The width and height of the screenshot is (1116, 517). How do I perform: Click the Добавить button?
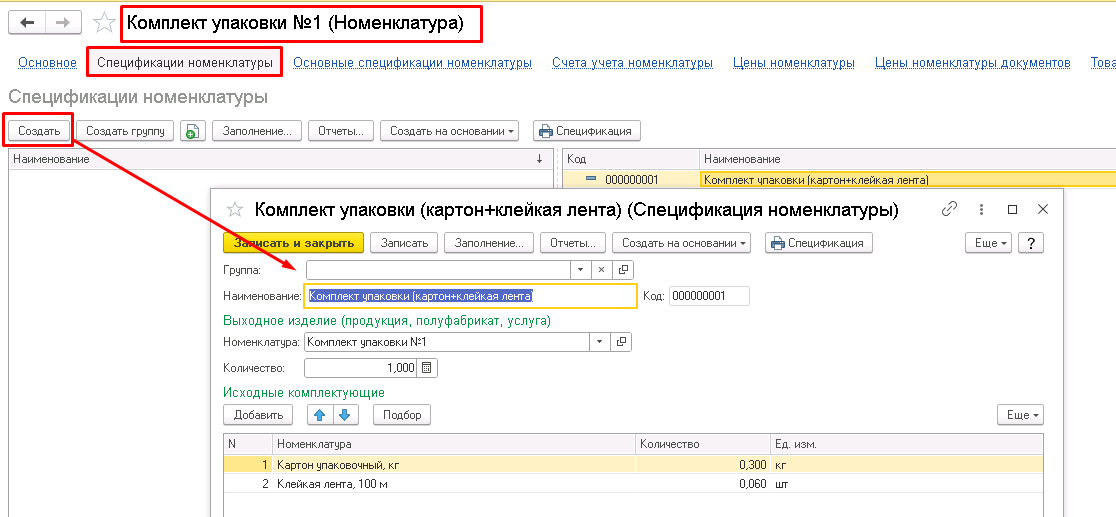point(258,414)
